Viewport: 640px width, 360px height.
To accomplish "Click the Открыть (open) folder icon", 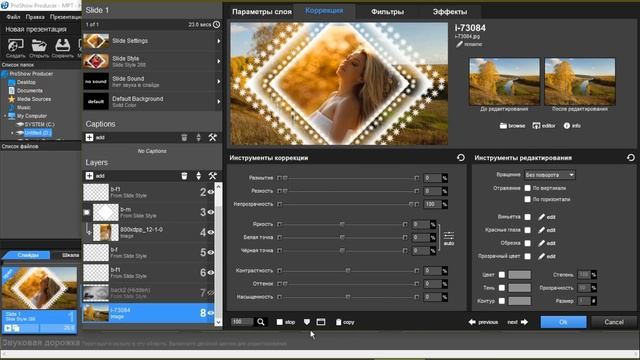I will coord(39,45).
